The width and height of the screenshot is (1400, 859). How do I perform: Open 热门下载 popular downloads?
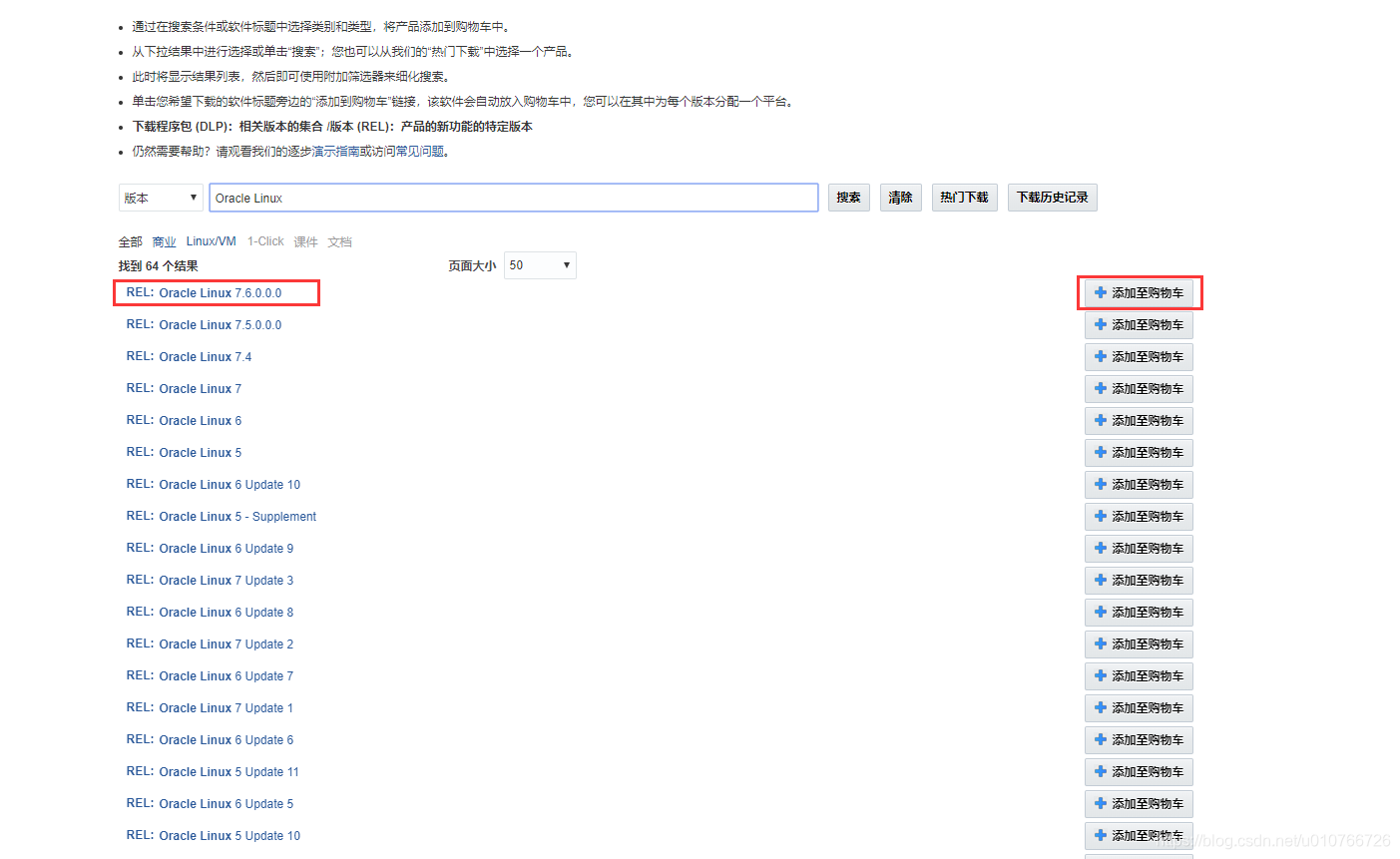coord(964,198)
